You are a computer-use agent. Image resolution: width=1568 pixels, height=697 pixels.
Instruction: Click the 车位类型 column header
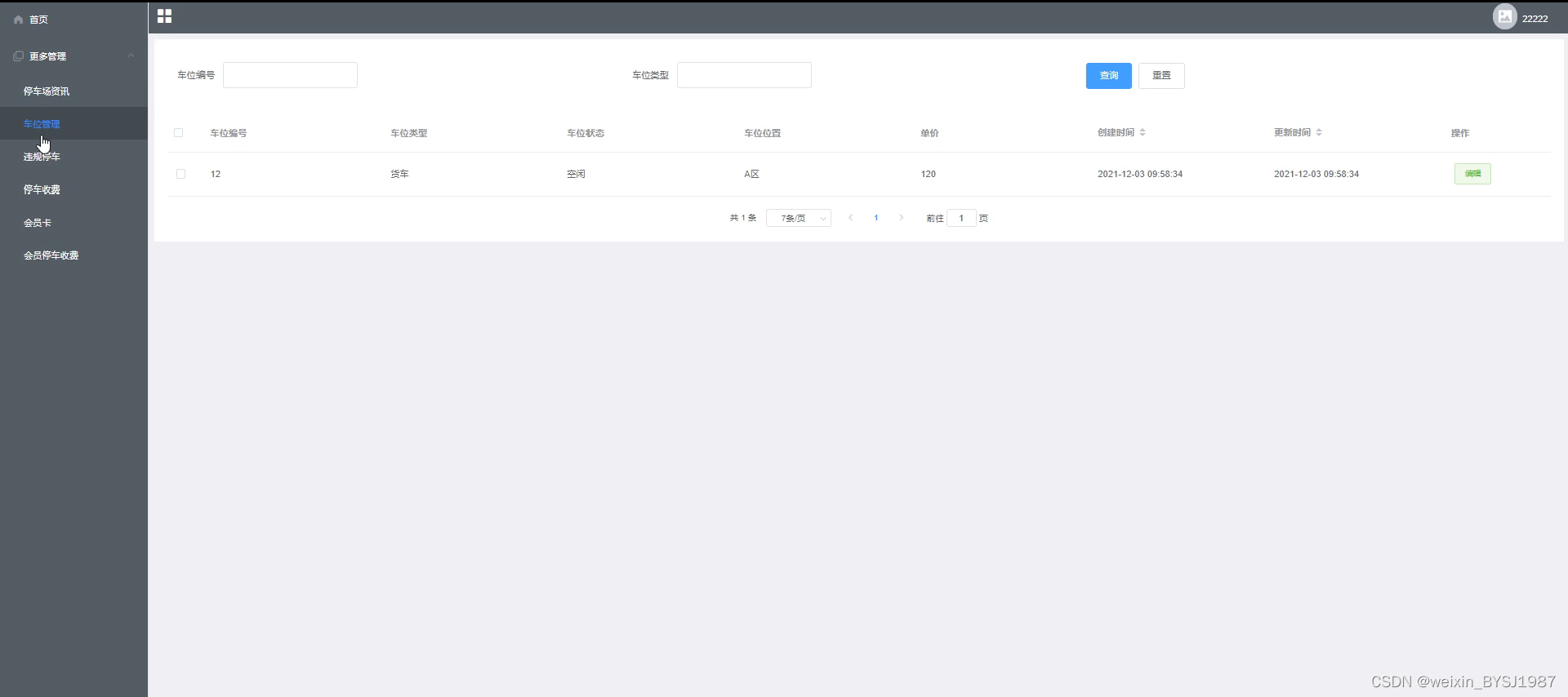pos(408,133)
